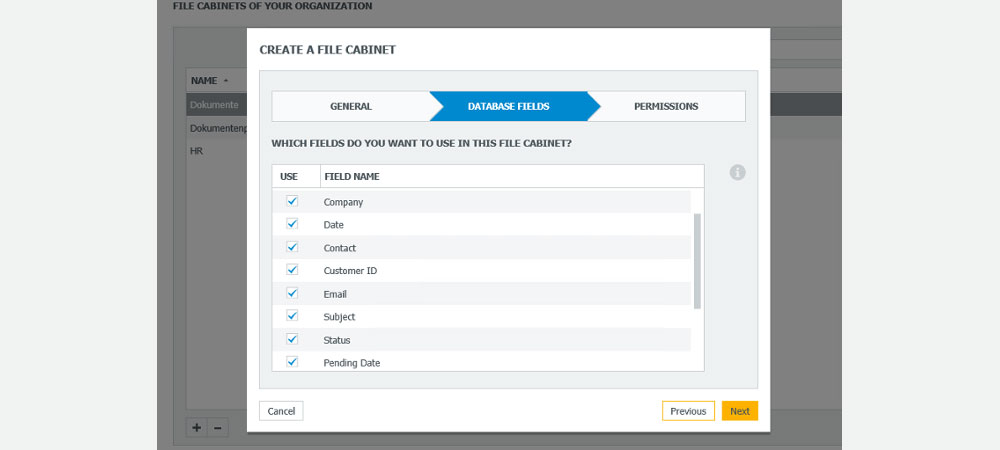Switch to the GENERAL step tab
The width and height of the screenshot is (1000, 450).
point(351,106)
